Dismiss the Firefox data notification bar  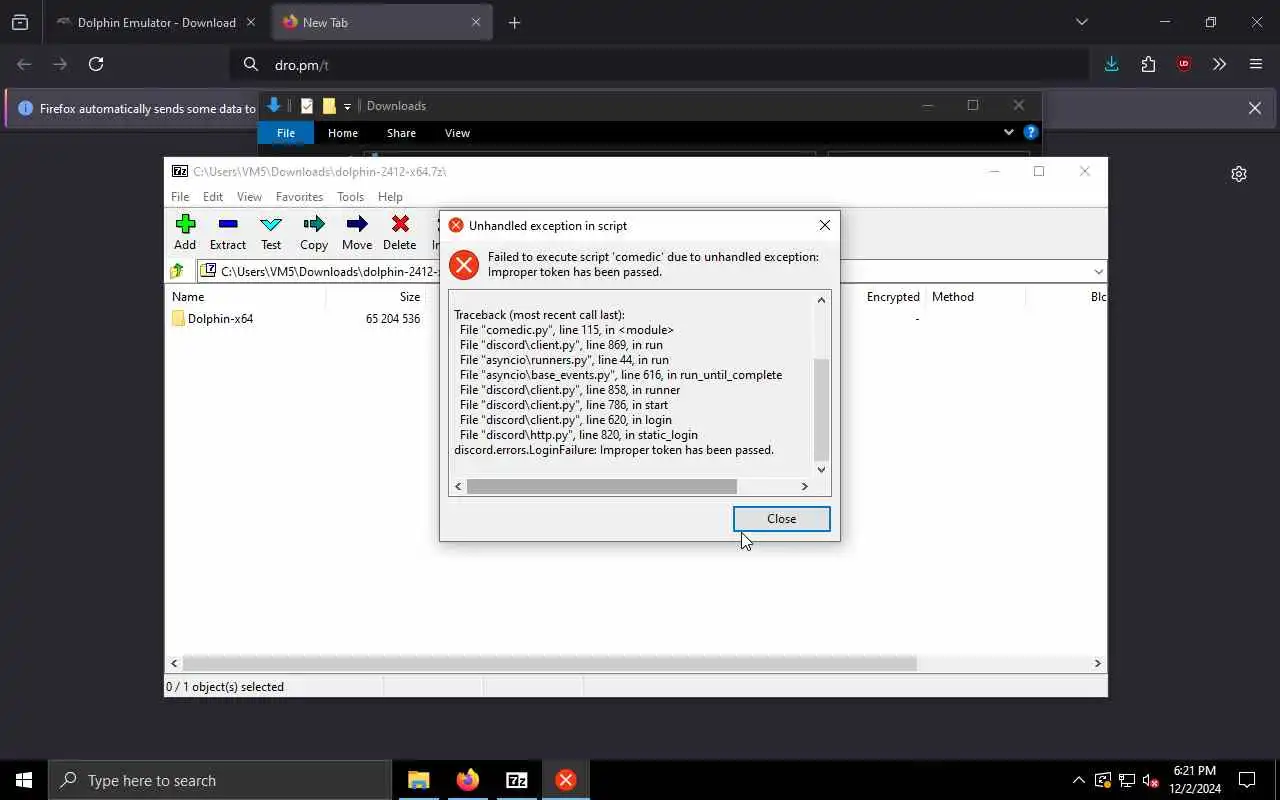pyautogui.click(x=1254, y=108)
